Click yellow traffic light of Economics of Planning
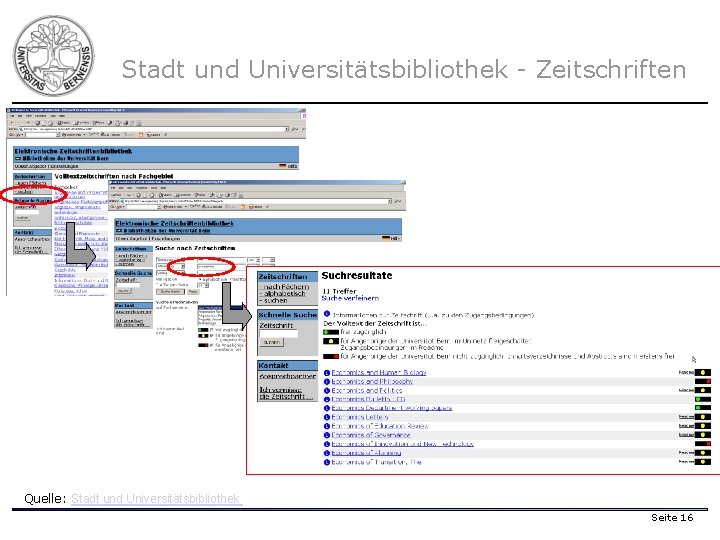720x540 pixels. [x=703, y=453]
